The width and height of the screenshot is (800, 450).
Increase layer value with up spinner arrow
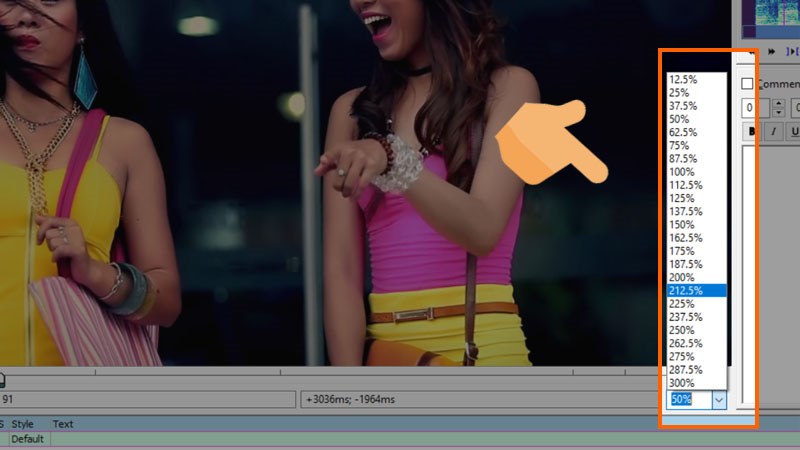click(778, 103)
